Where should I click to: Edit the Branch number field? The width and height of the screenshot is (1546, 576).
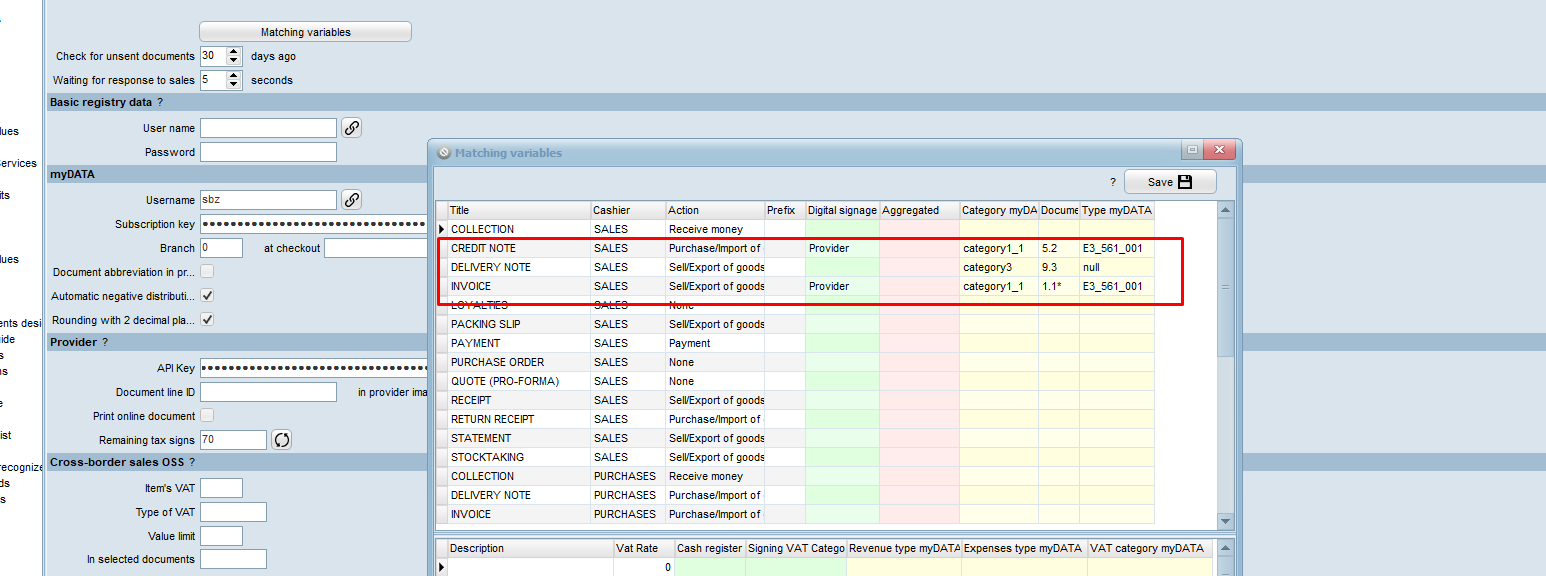pos(221,248)
